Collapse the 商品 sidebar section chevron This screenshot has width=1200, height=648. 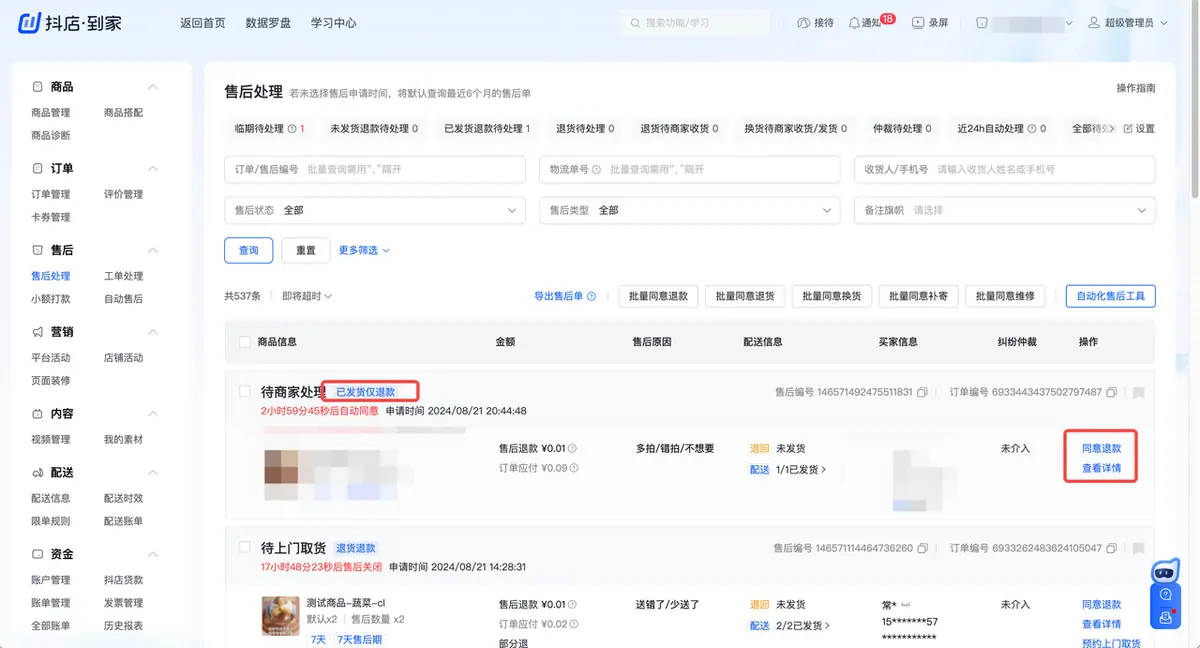coord(153,87)
